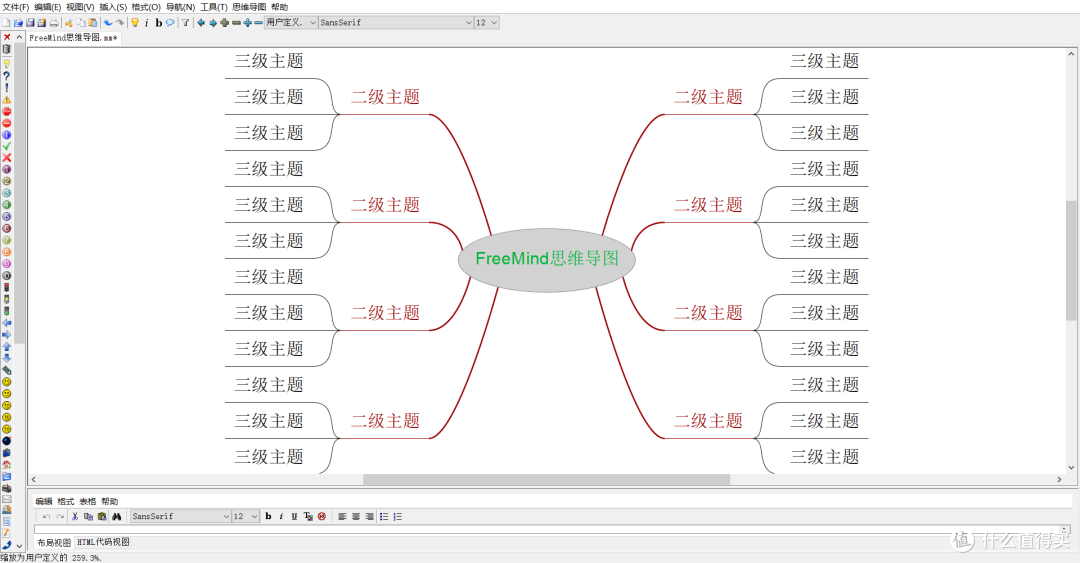
Task: Switch to HTML代码视图 tab
Action: 103,542
